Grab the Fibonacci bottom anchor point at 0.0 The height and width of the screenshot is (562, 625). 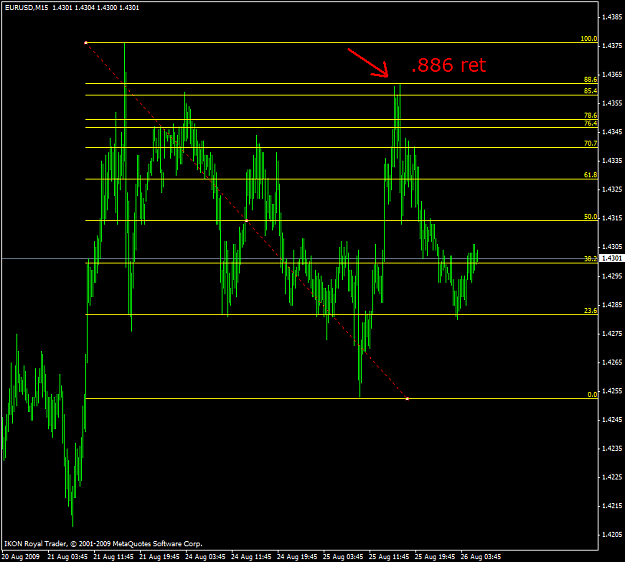407,399
